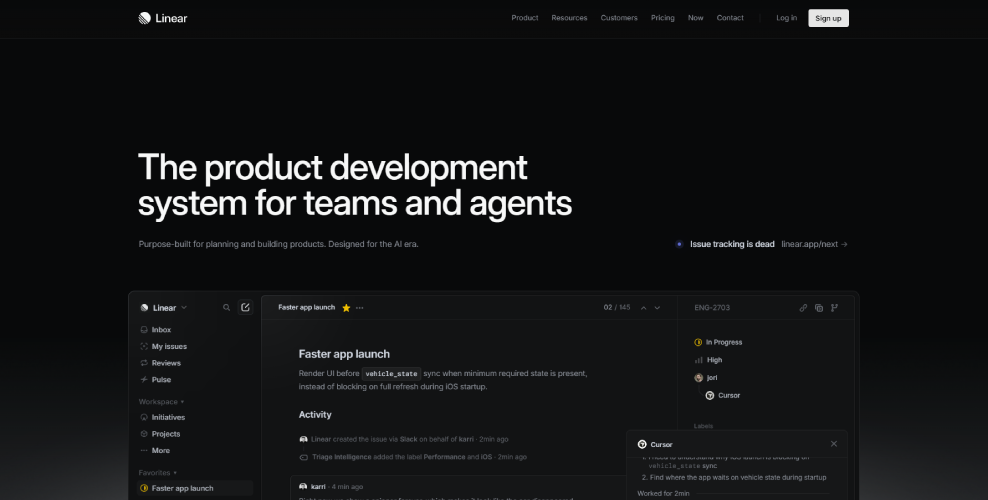This screenshot has width=988, height=500.
Task: Click the copy issue link icon
Action: point(803,308)
